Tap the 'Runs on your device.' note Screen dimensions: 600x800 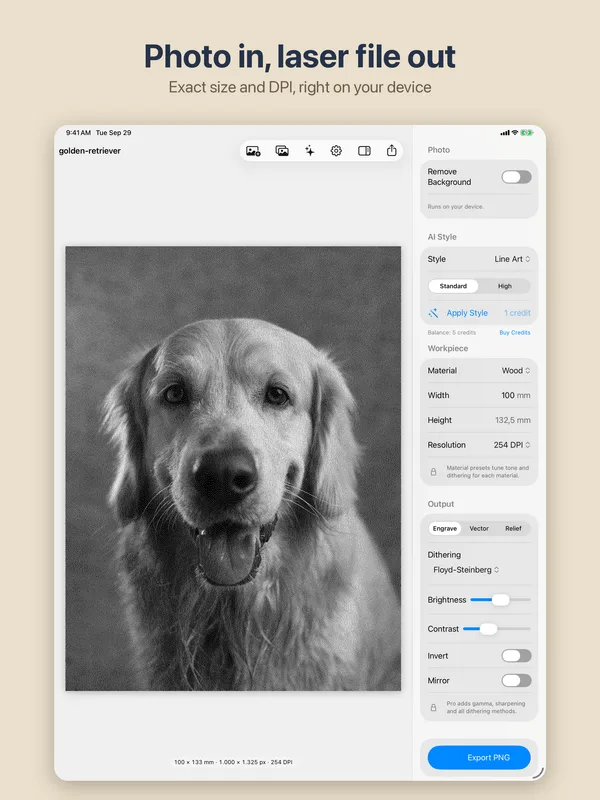coord(456,207)
